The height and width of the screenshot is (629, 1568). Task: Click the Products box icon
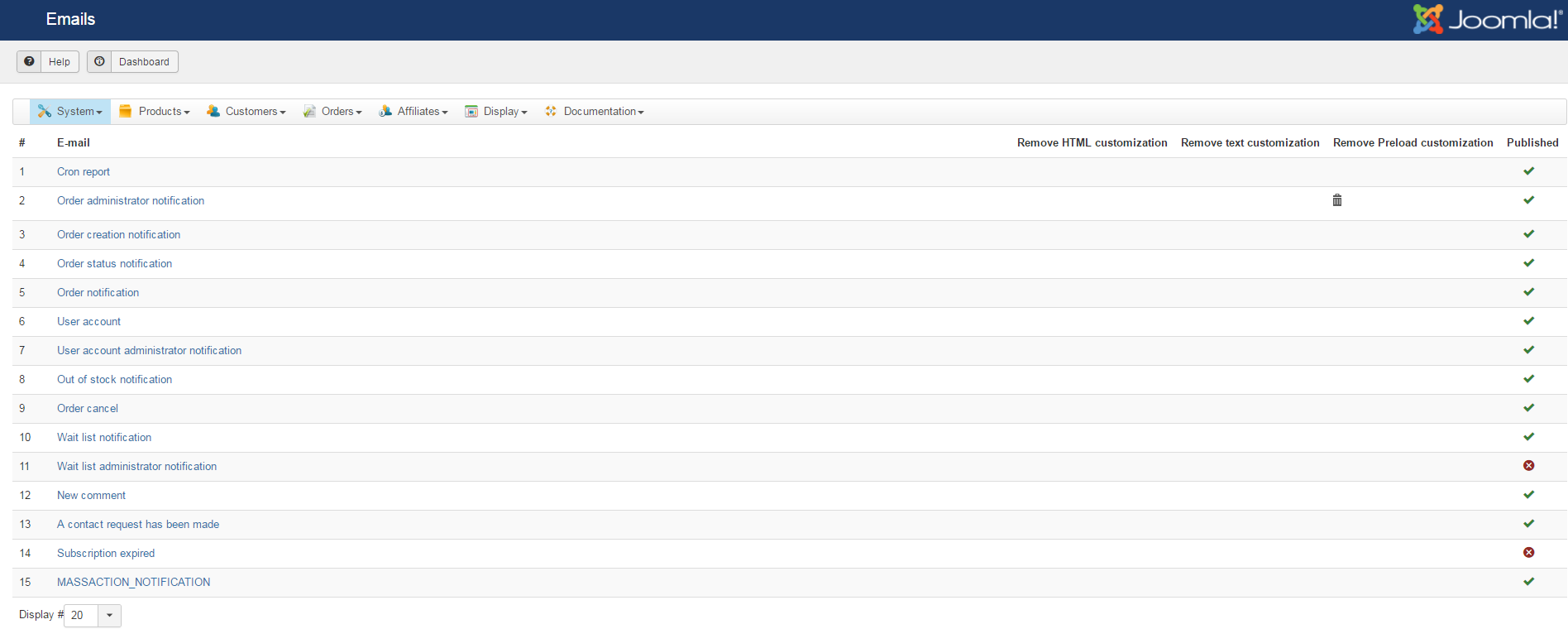tap(126, 111)
